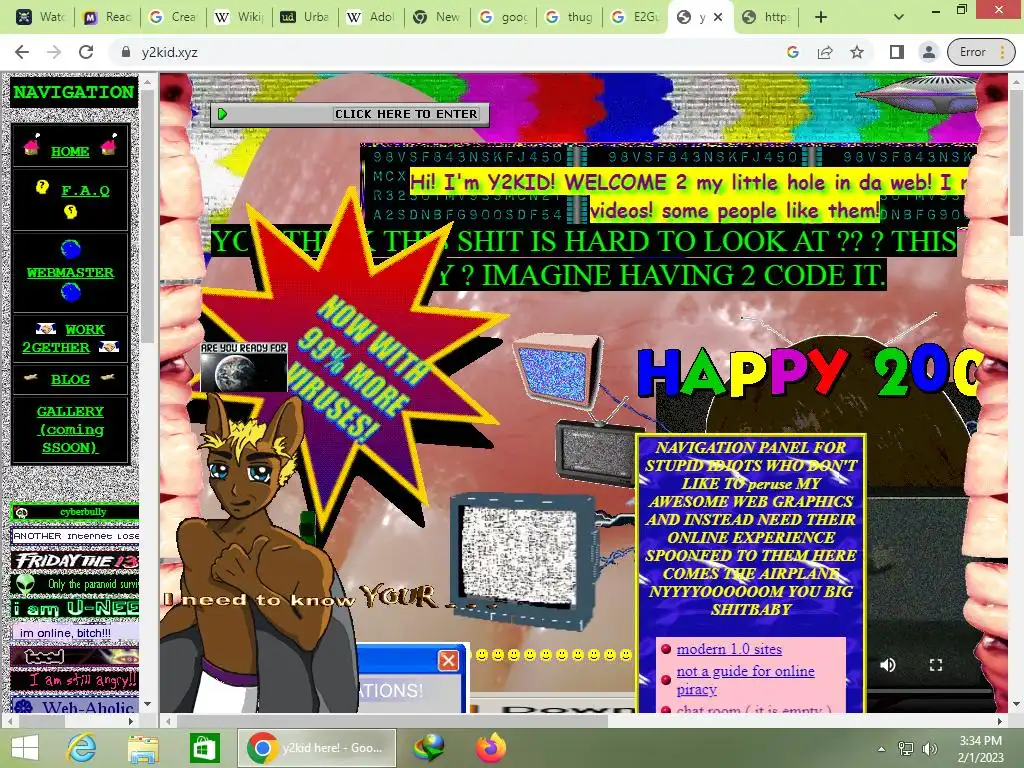Open the tab search dropdown chevron

[899, 17]
